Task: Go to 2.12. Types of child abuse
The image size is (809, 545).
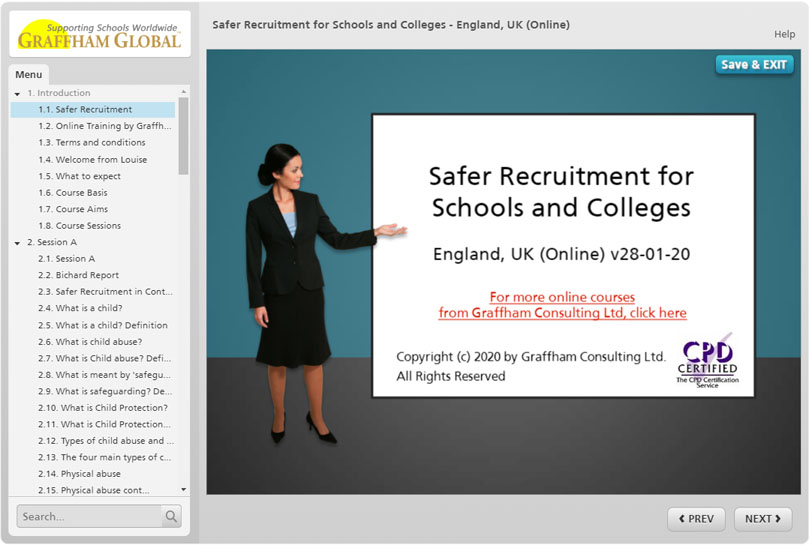Action: [x=106, y=441]
